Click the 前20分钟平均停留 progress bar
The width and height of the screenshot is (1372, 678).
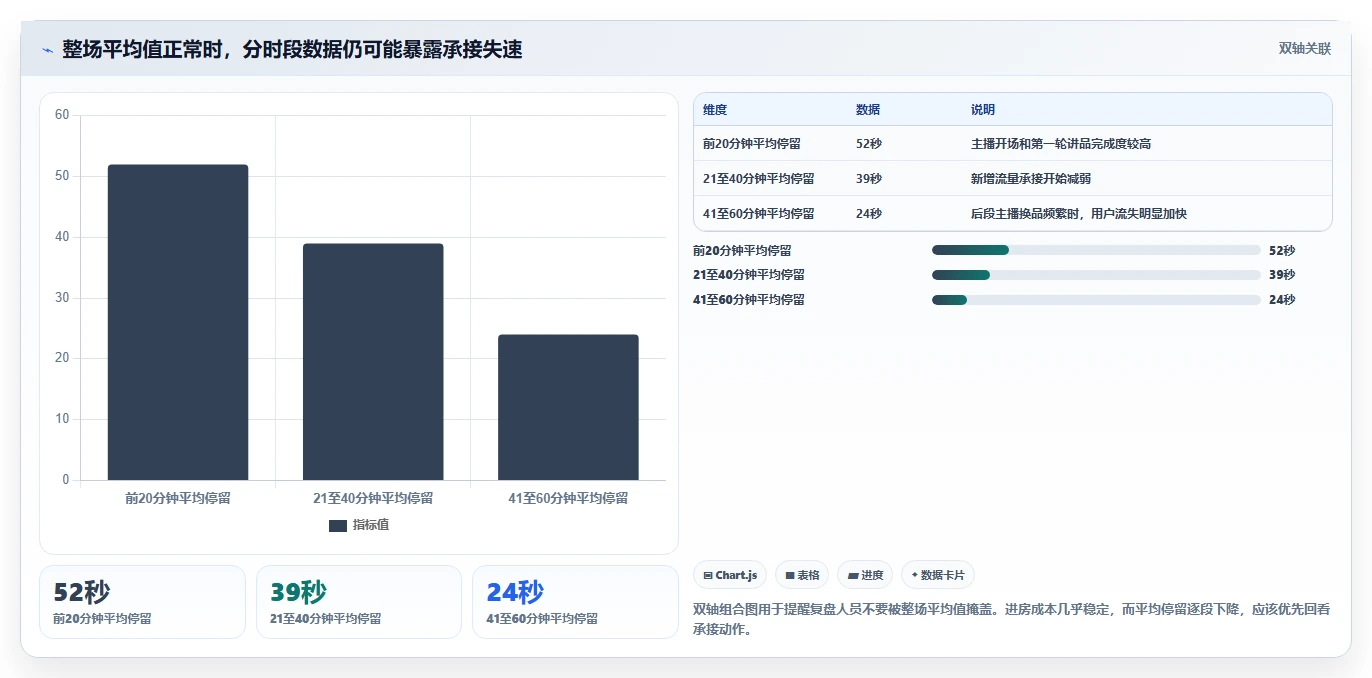1096,250
